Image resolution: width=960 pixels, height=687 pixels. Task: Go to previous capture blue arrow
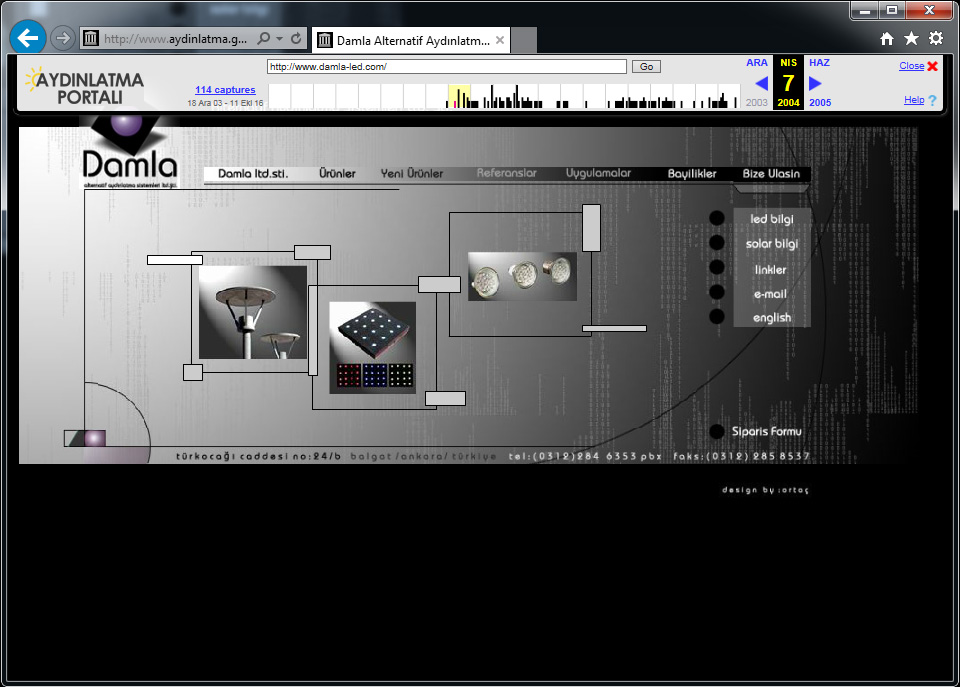point(762,83)
